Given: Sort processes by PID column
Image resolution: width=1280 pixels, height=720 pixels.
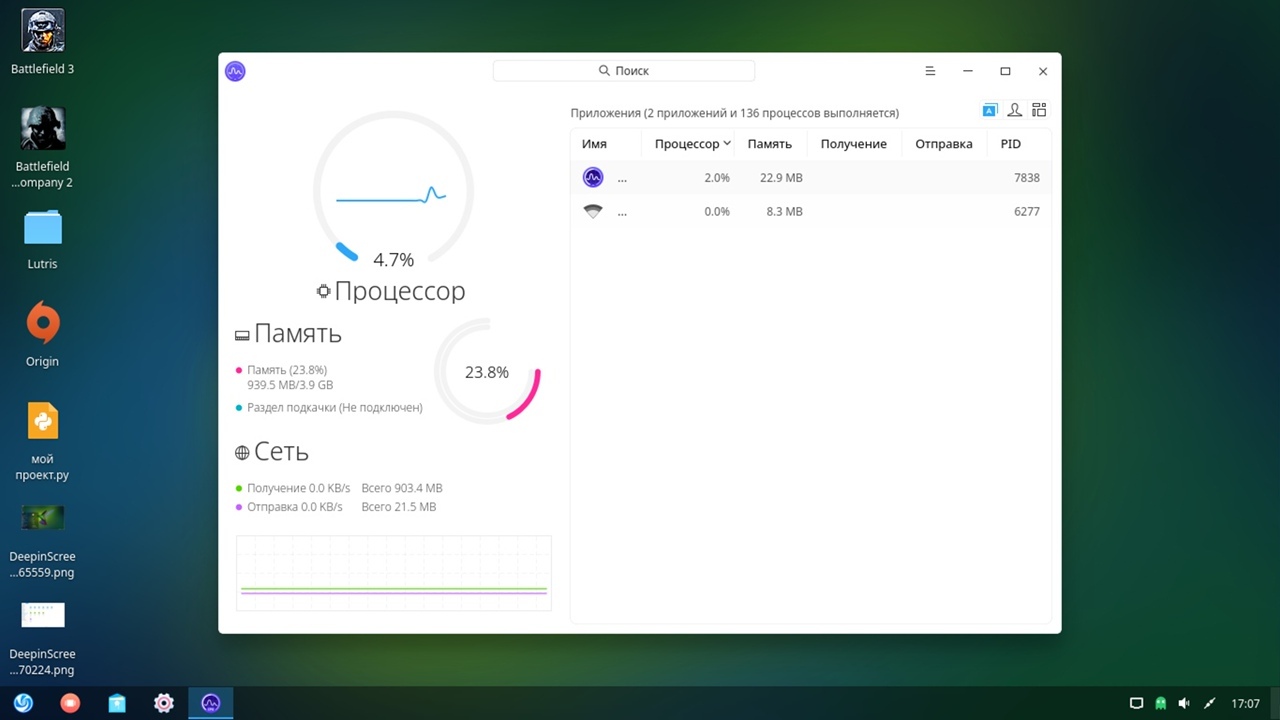Looking at the screenshot, I should coord(1011,144).
